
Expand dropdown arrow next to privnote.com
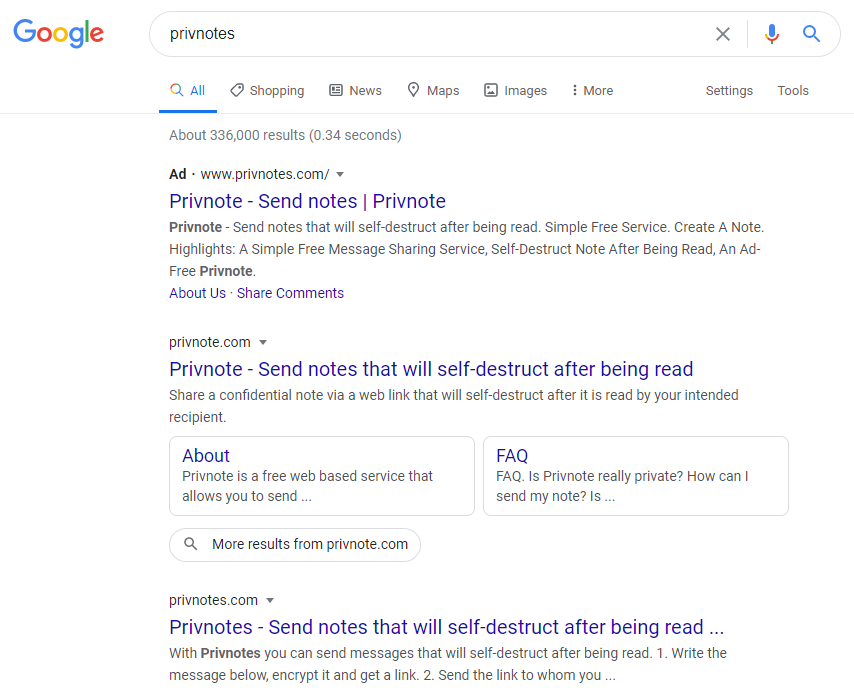click(263, 342)
